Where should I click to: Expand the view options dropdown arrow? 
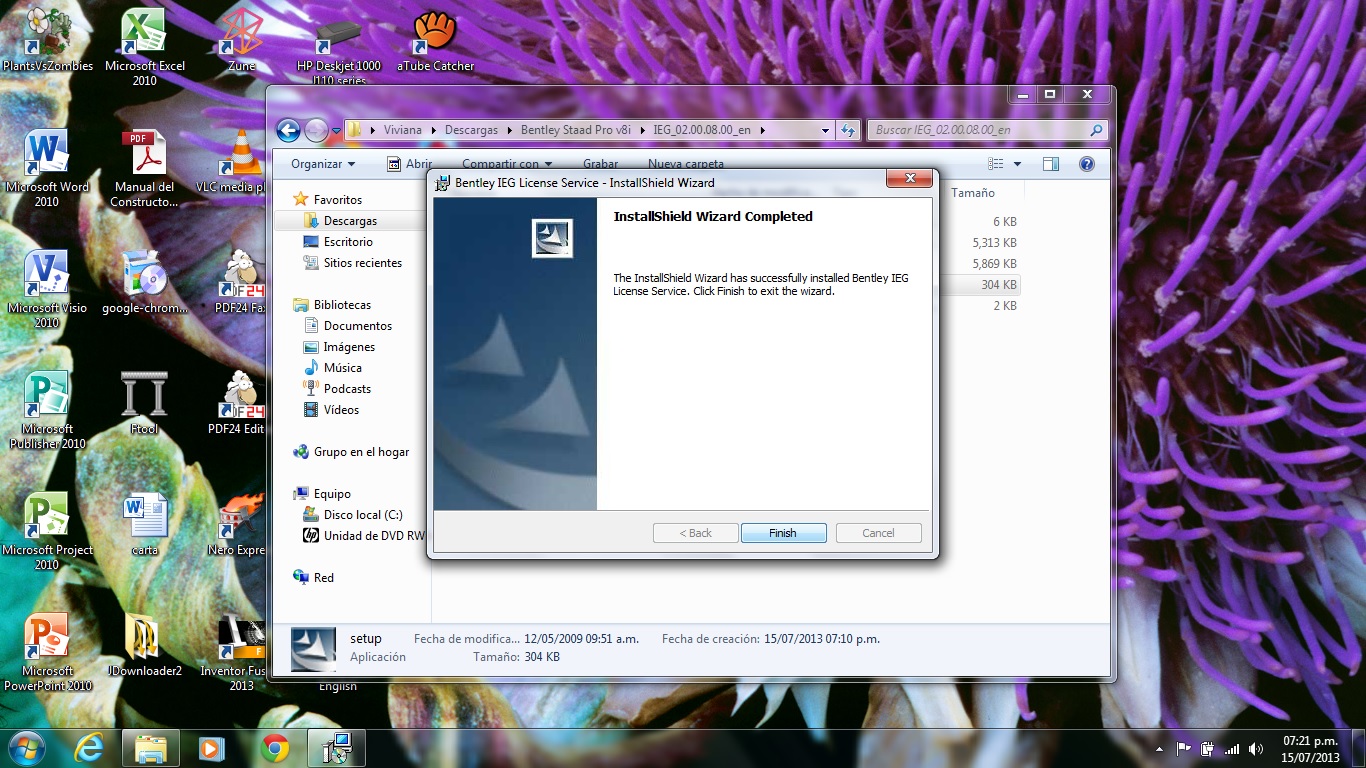[1018, 164]
